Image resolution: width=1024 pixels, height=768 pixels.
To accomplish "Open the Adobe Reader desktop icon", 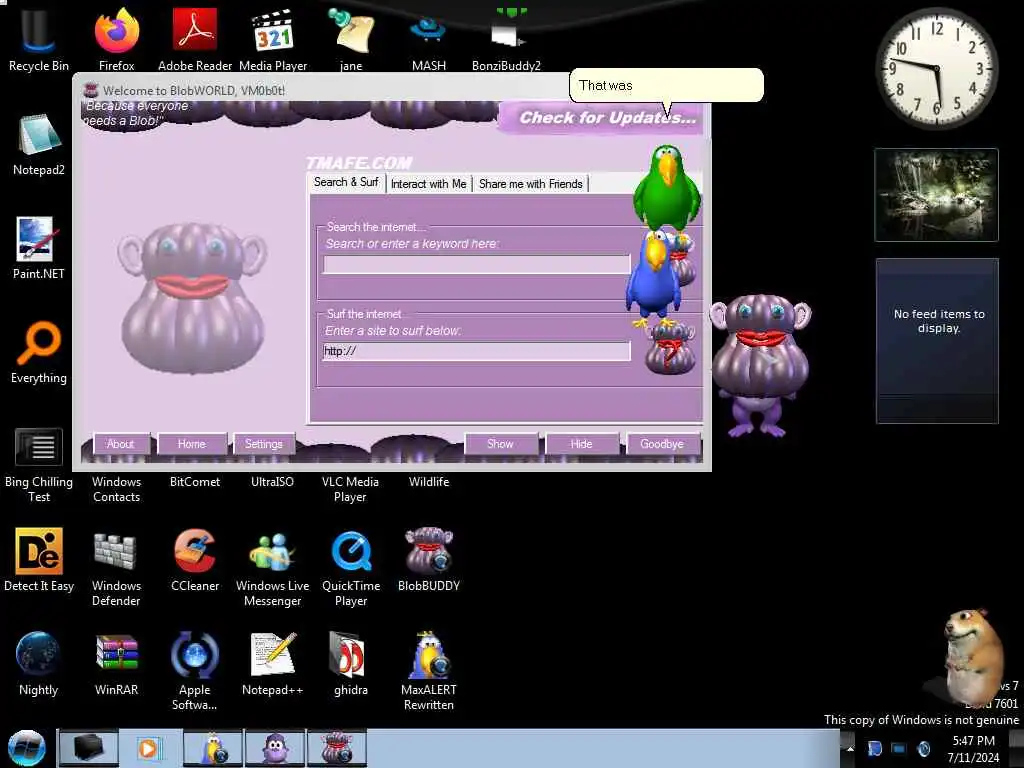I will [195, 39].
